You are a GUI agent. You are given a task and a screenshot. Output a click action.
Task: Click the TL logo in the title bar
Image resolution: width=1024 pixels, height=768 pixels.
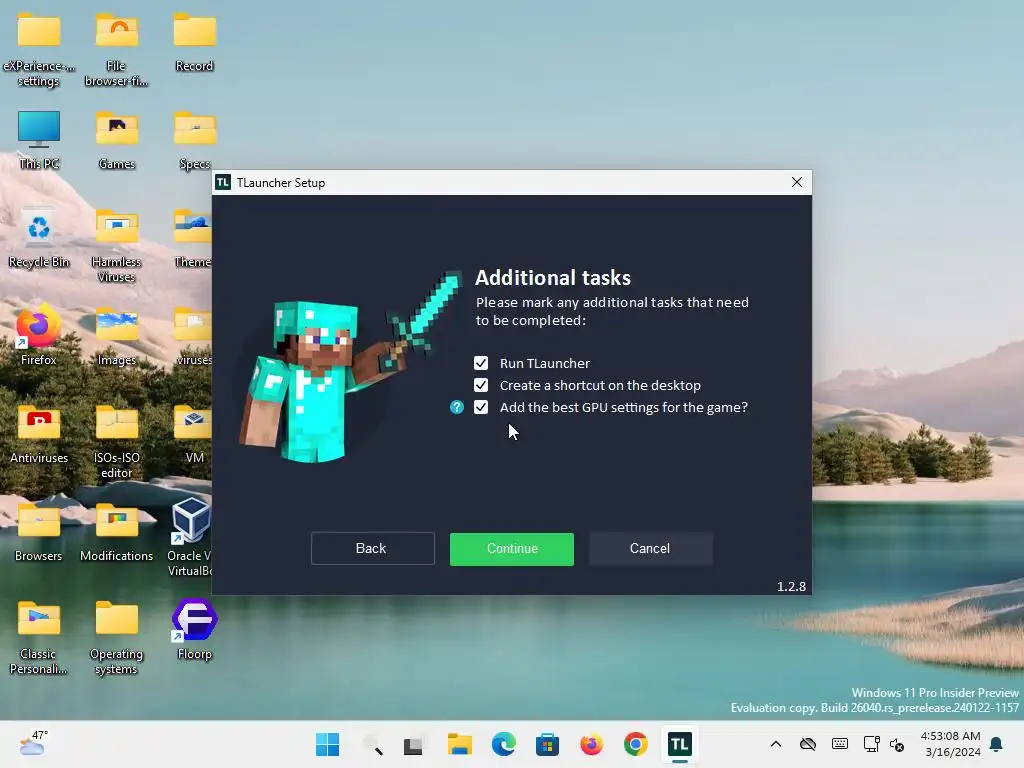pos(223,182)
